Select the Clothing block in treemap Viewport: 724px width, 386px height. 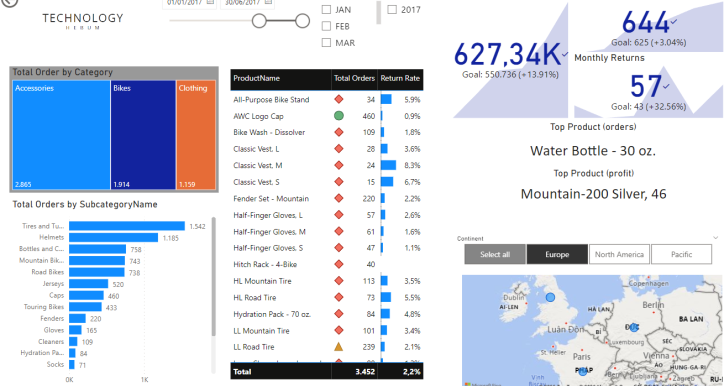pyautogui.click(x=196, y=135)
